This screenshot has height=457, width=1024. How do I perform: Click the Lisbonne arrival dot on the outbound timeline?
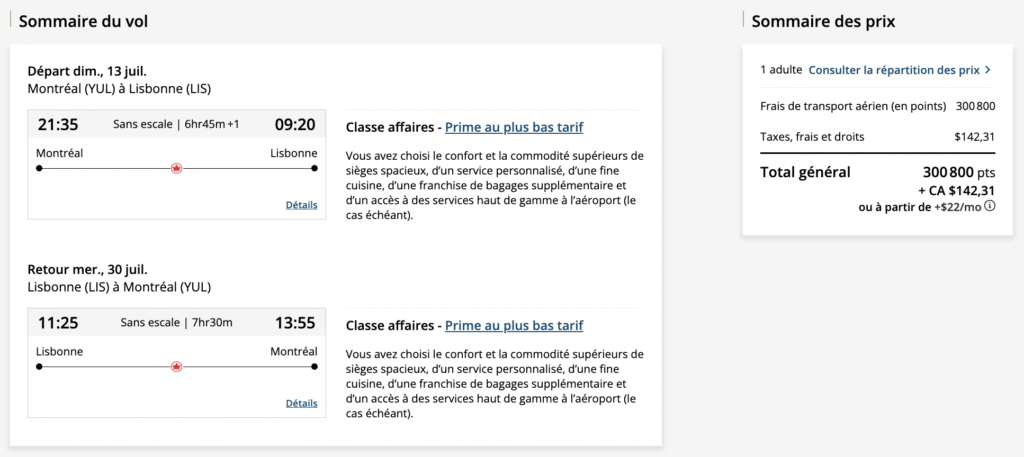(x=314, y=168)
